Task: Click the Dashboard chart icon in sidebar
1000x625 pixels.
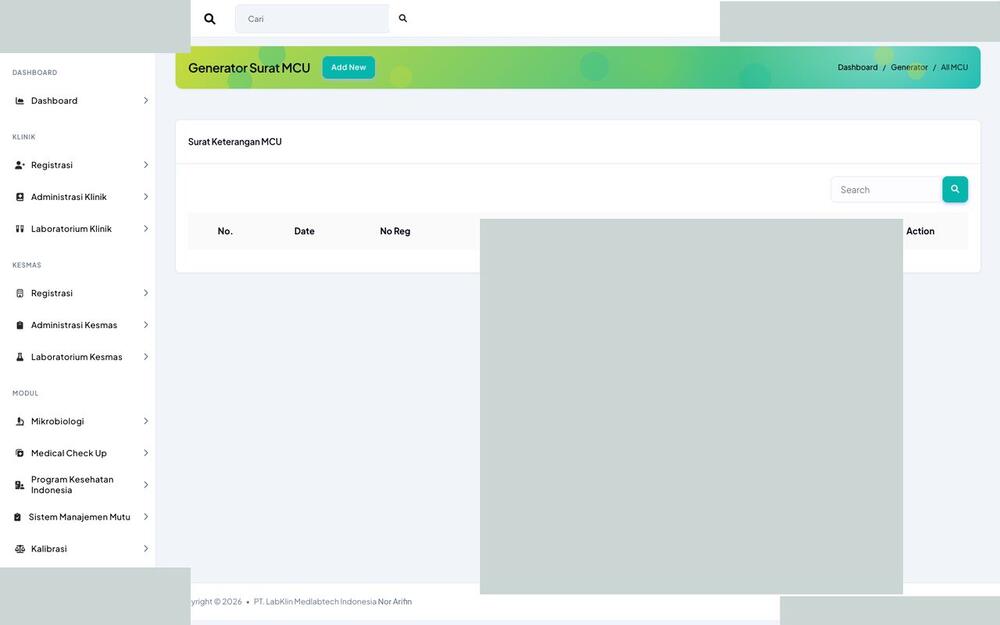Action: click(20, 101)
